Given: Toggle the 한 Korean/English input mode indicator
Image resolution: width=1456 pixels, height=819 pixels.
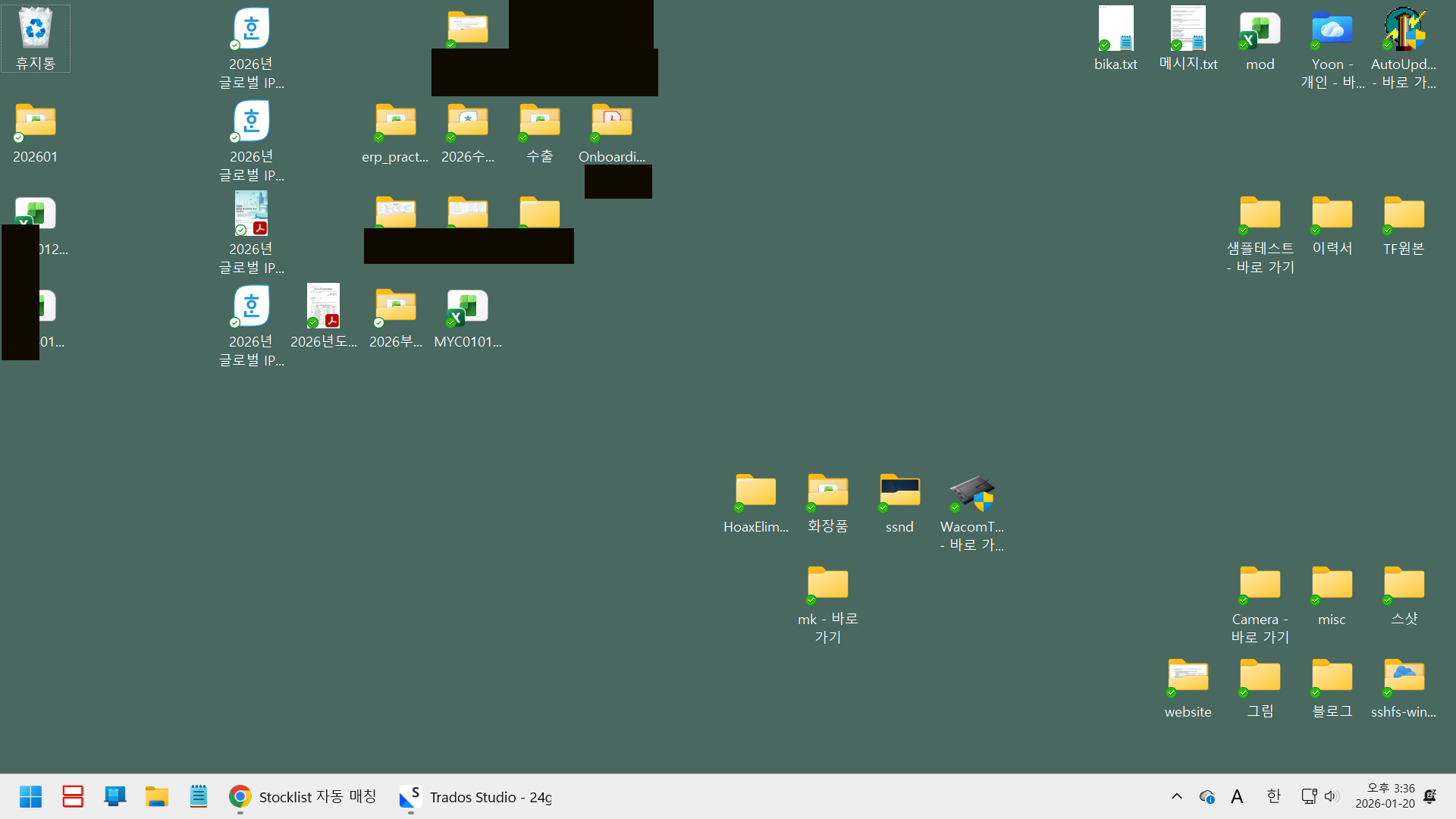Looking at the screenshot, I should point(1273,796).
